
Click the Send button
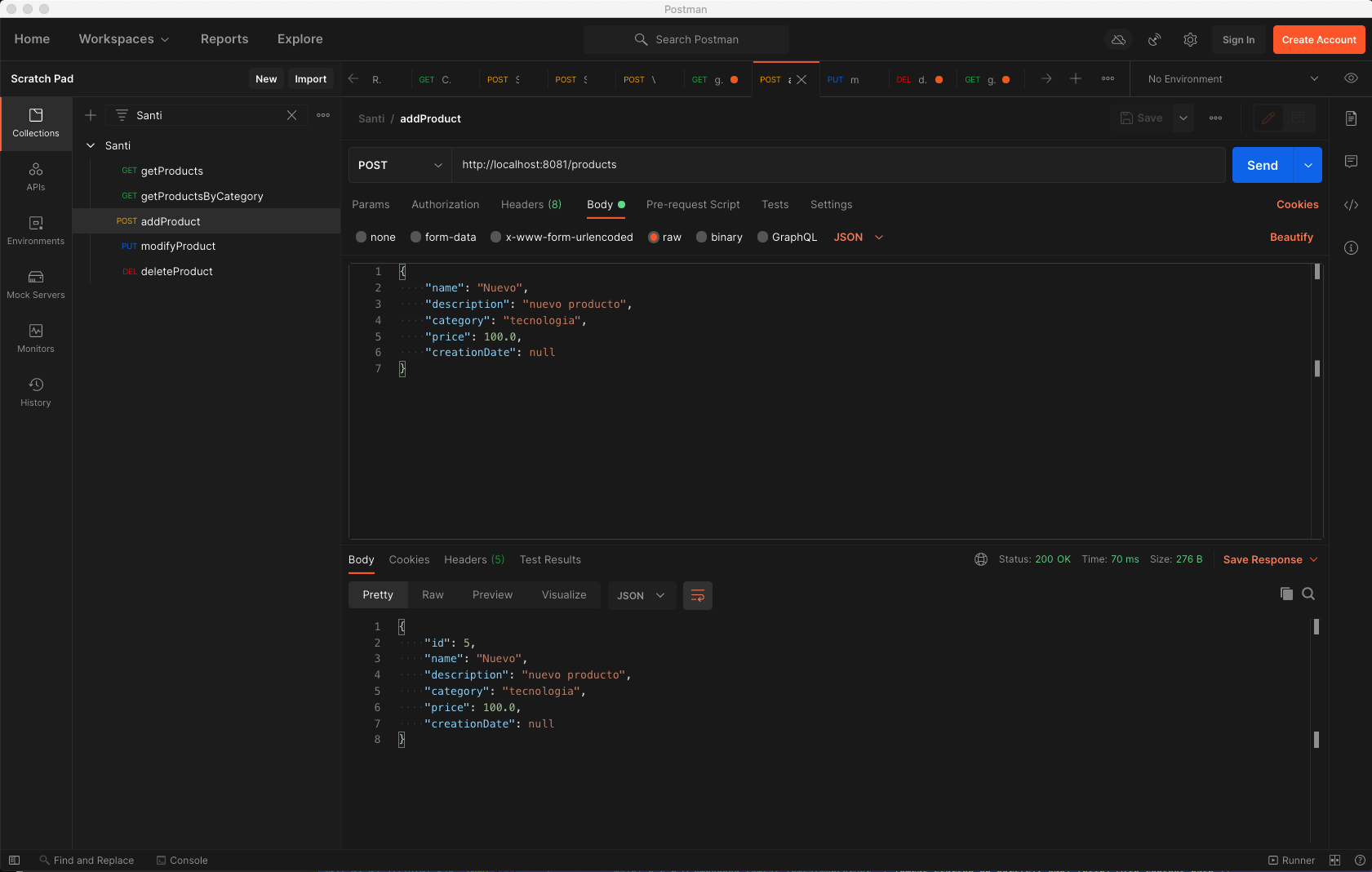pos(1262,165)
